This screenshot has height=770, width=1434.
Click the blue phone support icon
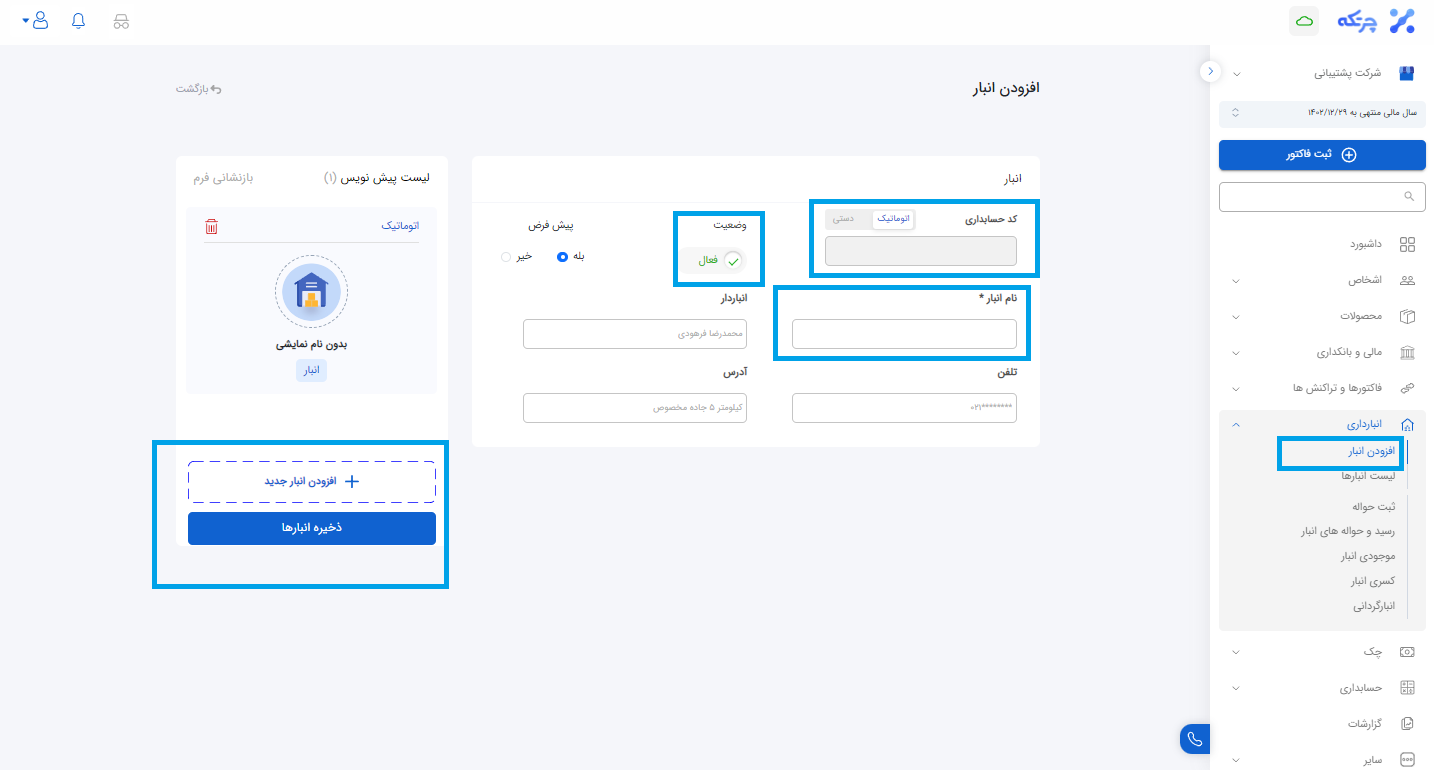pyautogui.click(x=1194, y=739)
